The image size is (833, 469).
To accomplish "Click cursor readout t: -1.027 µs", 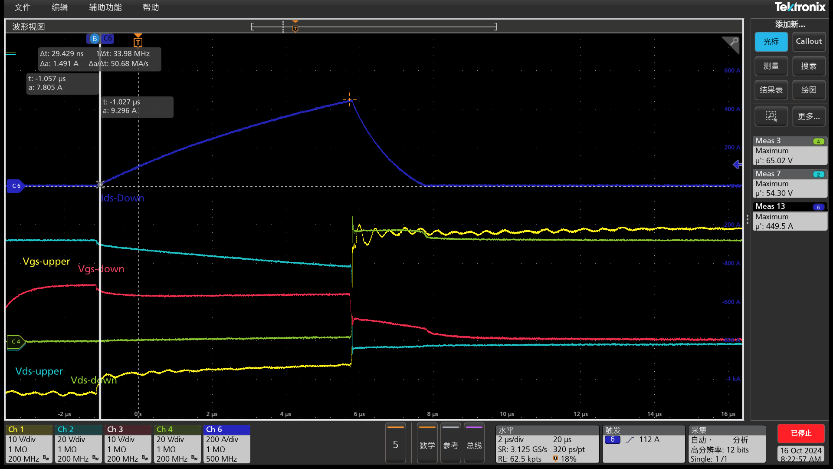I will coord(137,106).
